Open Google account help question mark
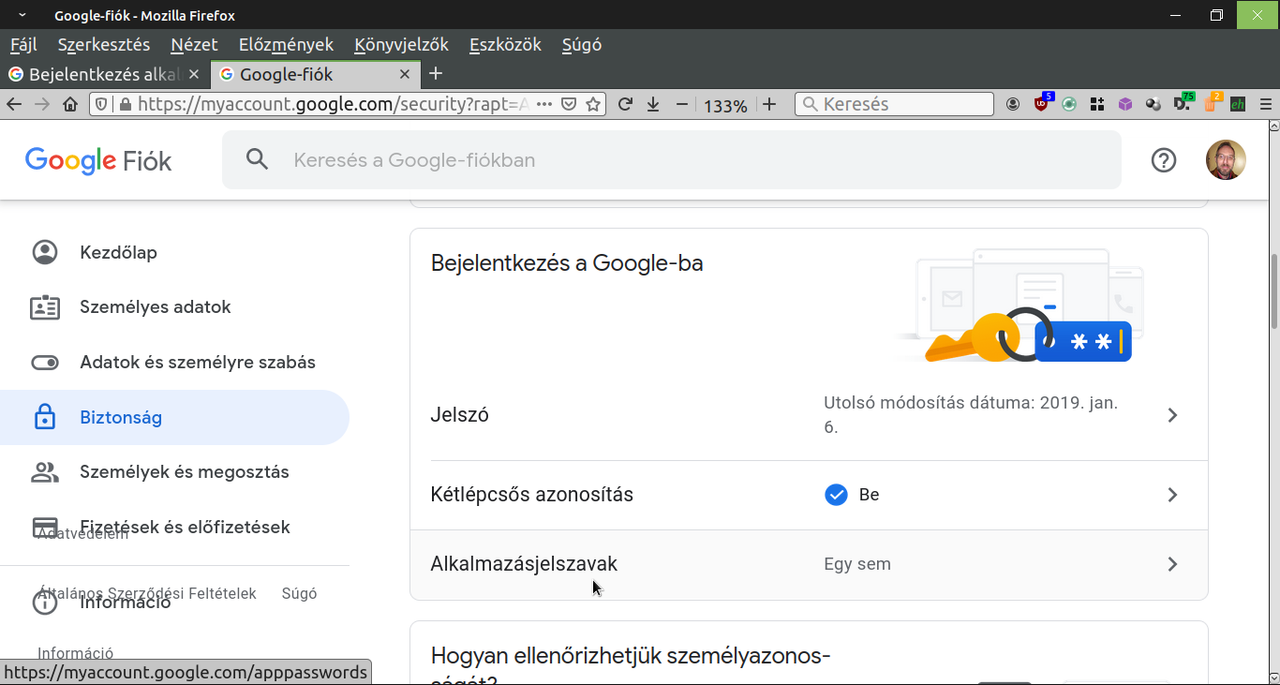The height and width of the screenshot is (685, 1280). click(1163, 160)
